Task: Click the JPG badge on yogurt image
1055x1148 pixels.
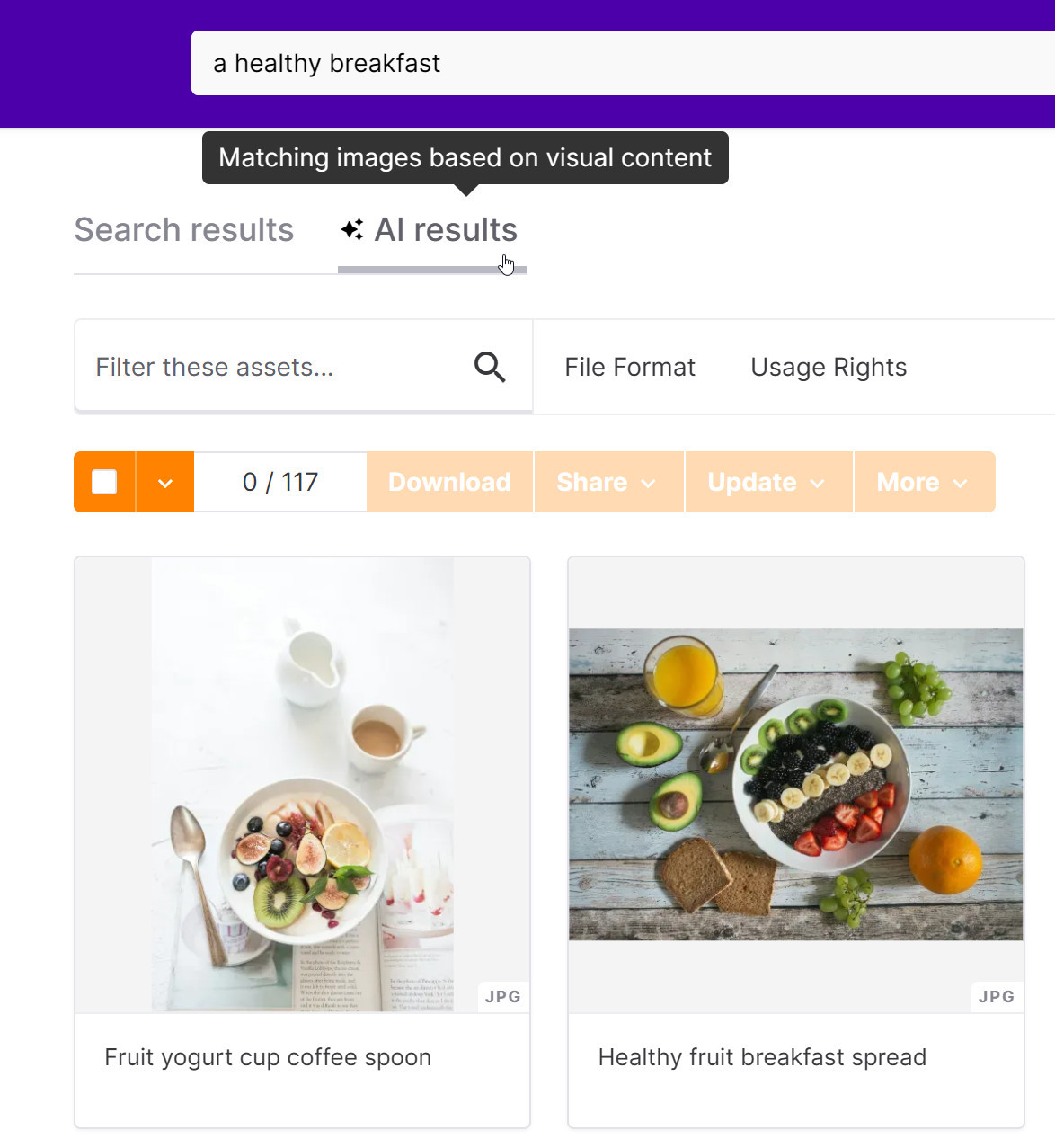Action: tap(503, 996)
